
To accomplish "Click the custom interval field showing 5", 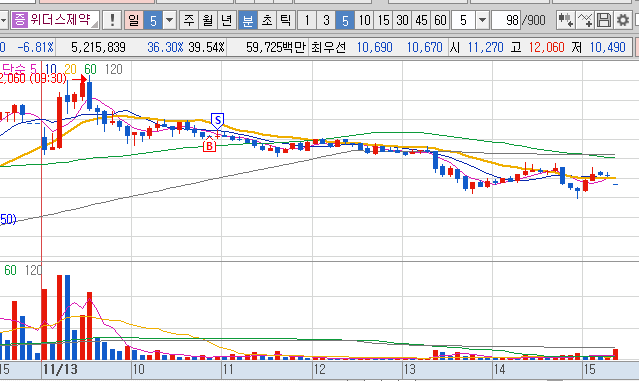I will click(x=464, y=20).
